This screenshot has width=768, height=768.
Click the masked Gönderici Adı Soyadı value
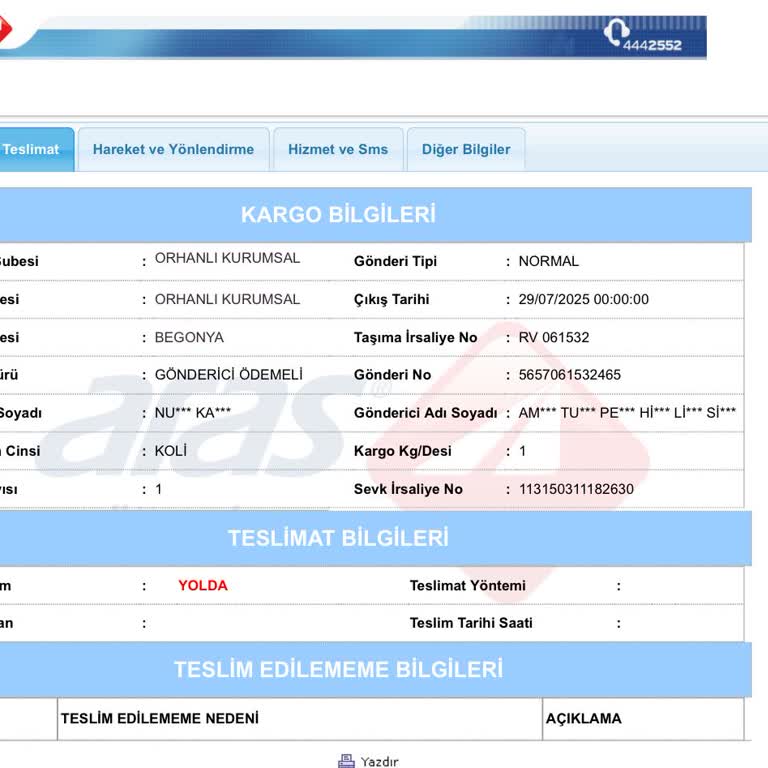627,413
